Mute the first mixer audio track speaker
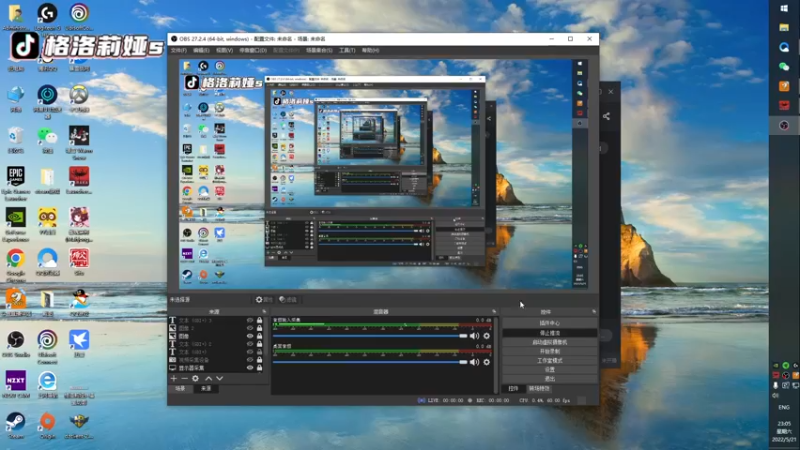Screen dimensions: 800x450 (x=474, y=336)
